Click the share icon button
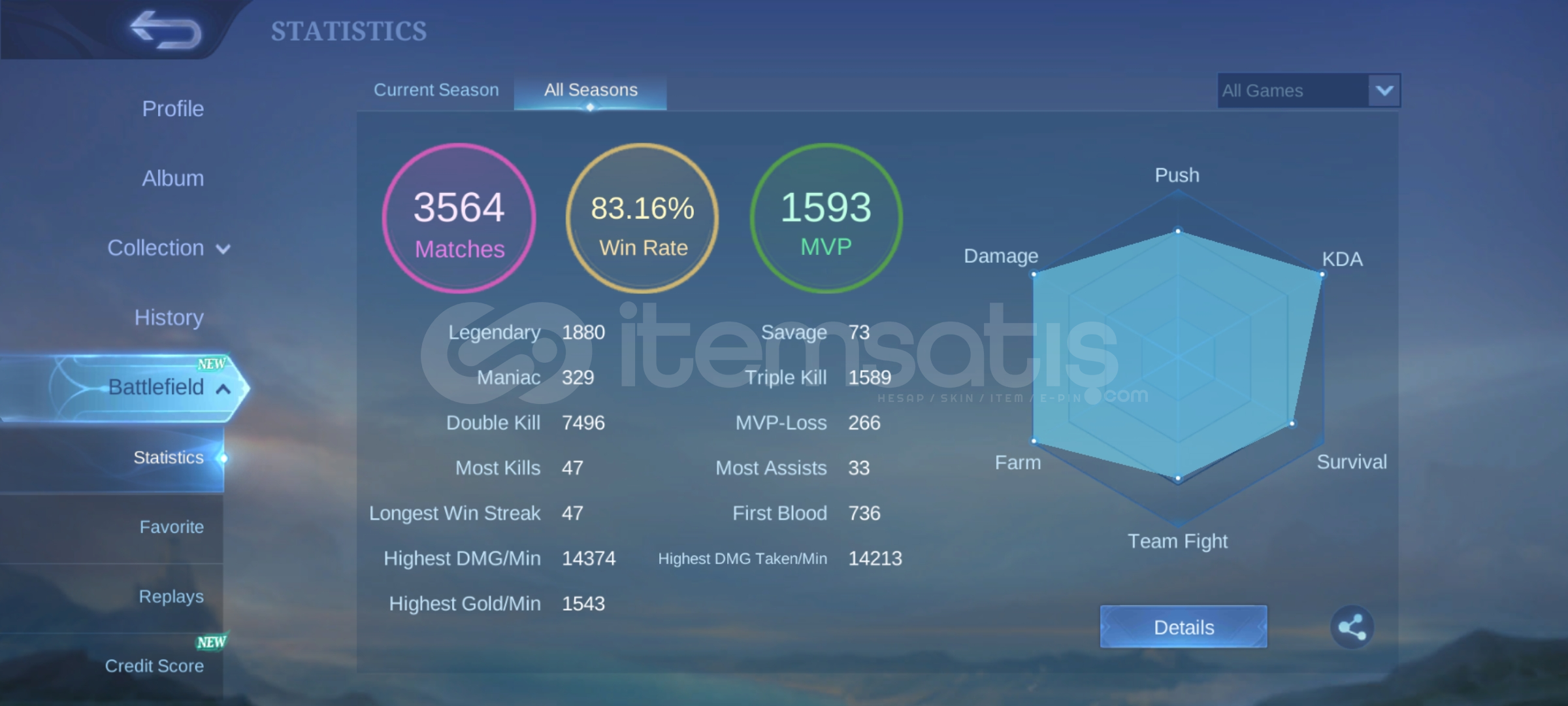Viewport: 1568px width, 706px height. pos(1352,627)
